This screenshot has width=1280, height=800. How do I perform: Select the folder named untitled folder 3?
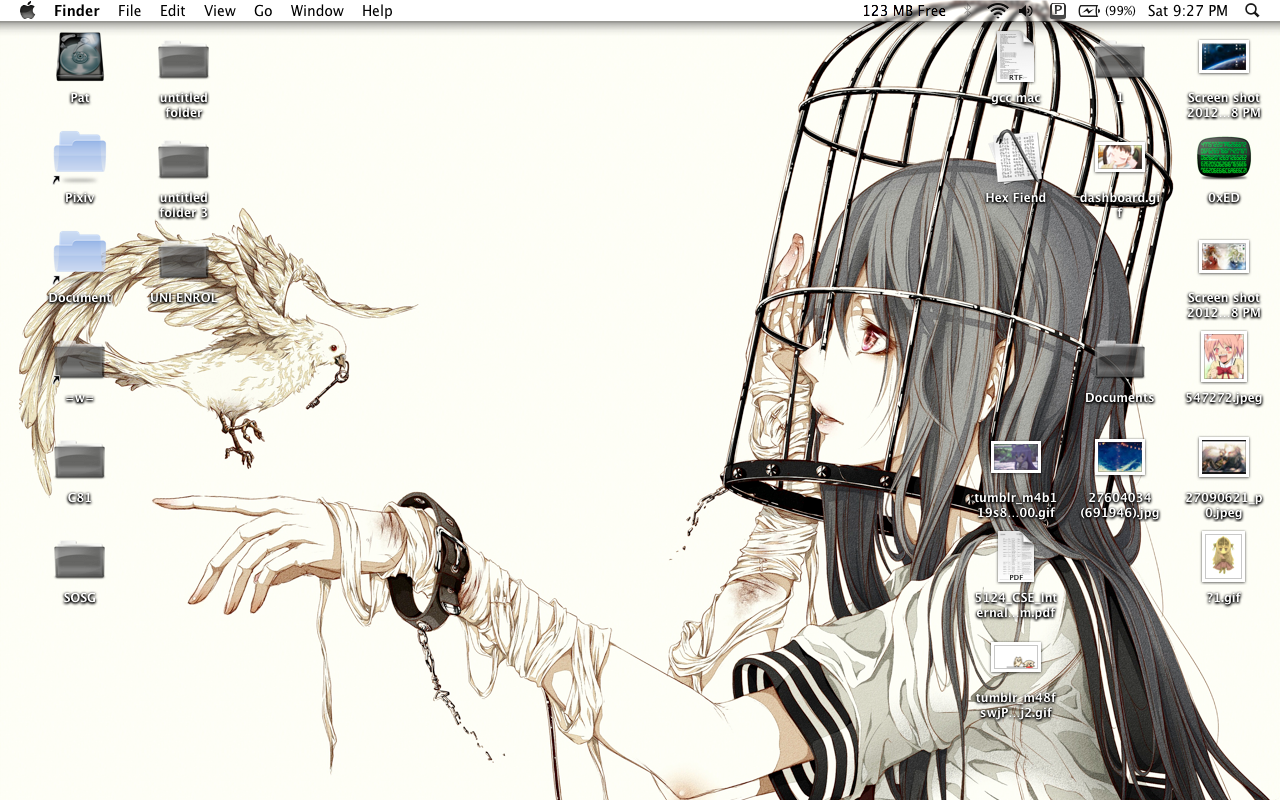click(184, 160)
